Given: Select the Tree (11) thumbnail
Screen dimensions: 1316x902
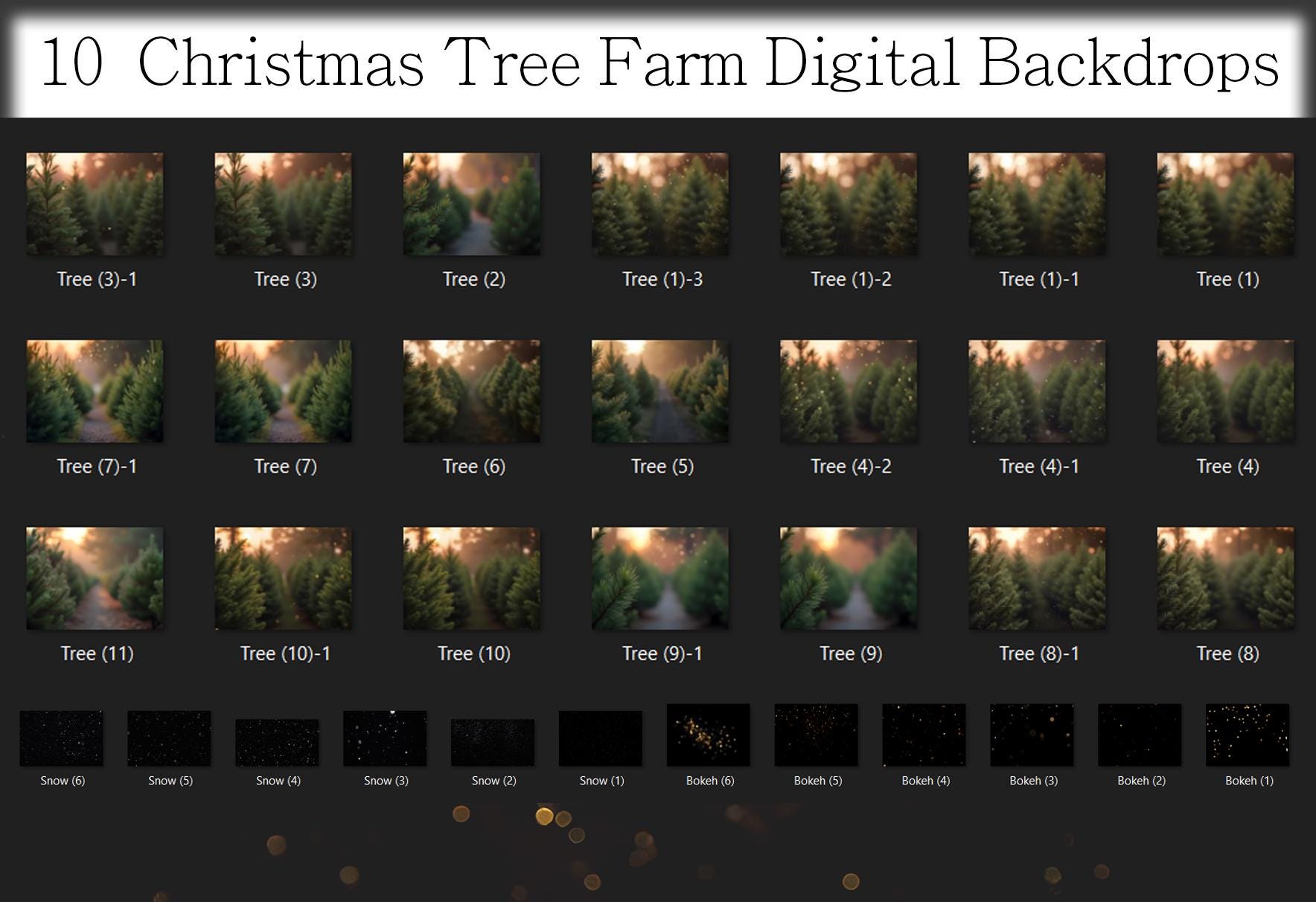Looking at the screenshot, I should point(95,578).
